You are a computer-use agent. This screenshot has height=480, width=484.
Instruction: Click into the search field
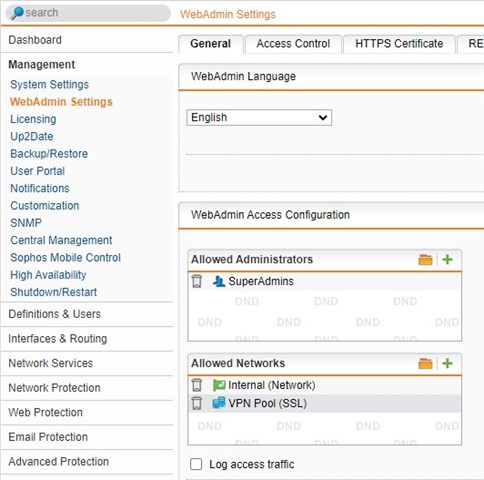(88, 13)
